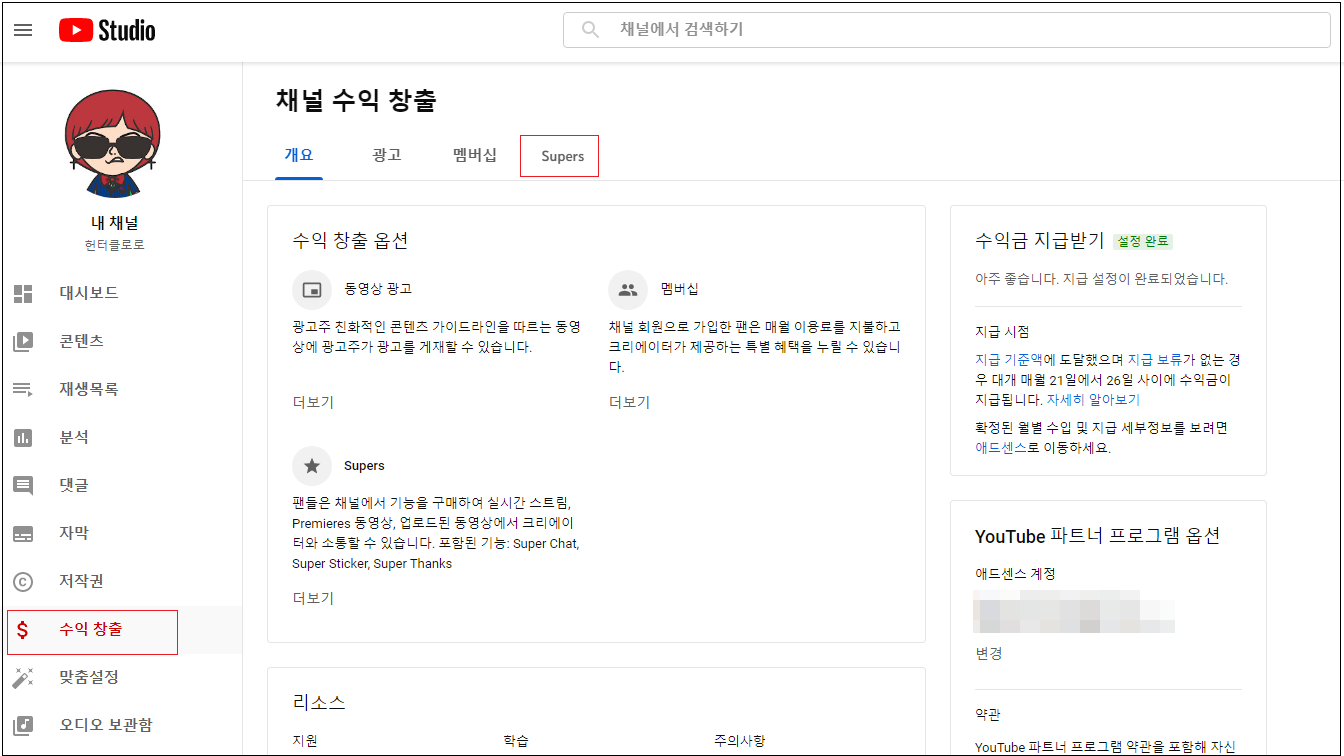Click the 주의사항 column label
The width and height of the screenshot is (1344, 756).
739,741
